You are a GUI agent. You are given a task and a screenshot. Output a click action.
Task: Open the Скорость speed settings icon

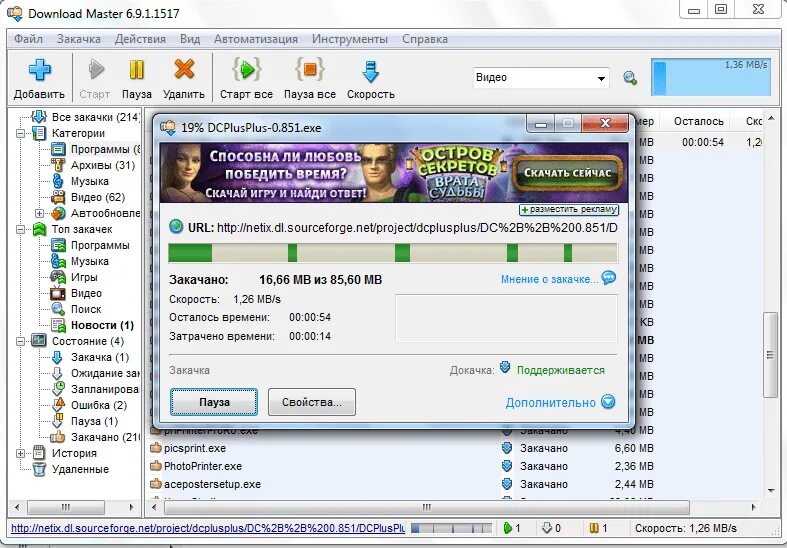pos(370,72)
